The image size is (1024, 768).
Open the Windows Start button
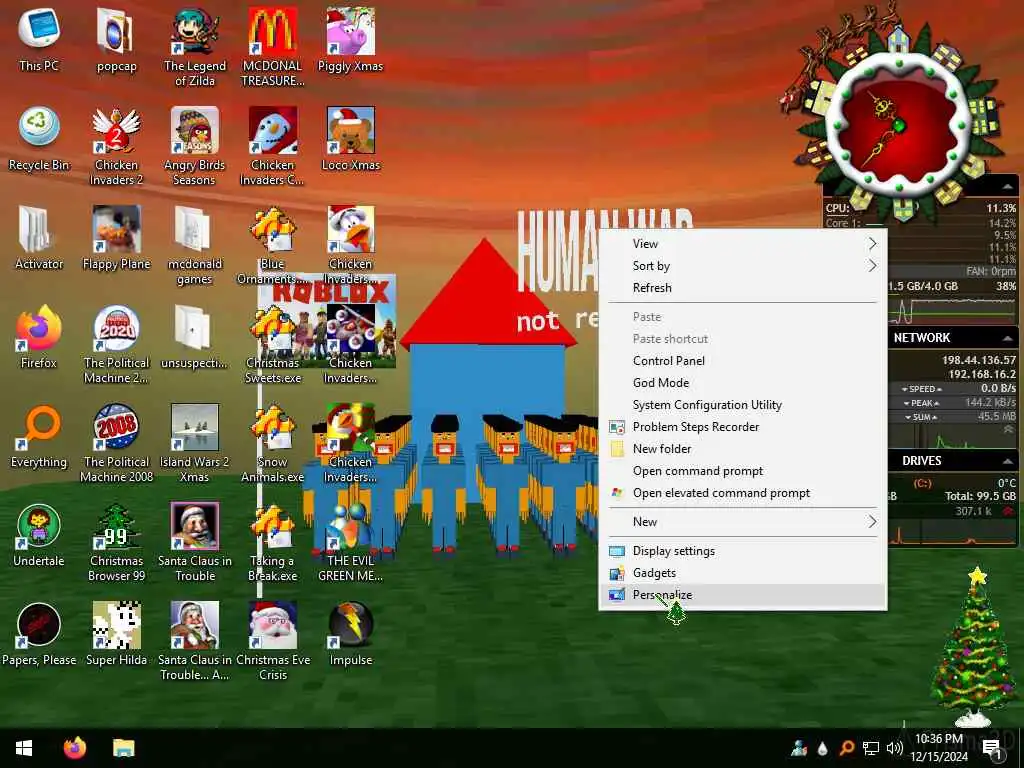[x=24, y=748]
